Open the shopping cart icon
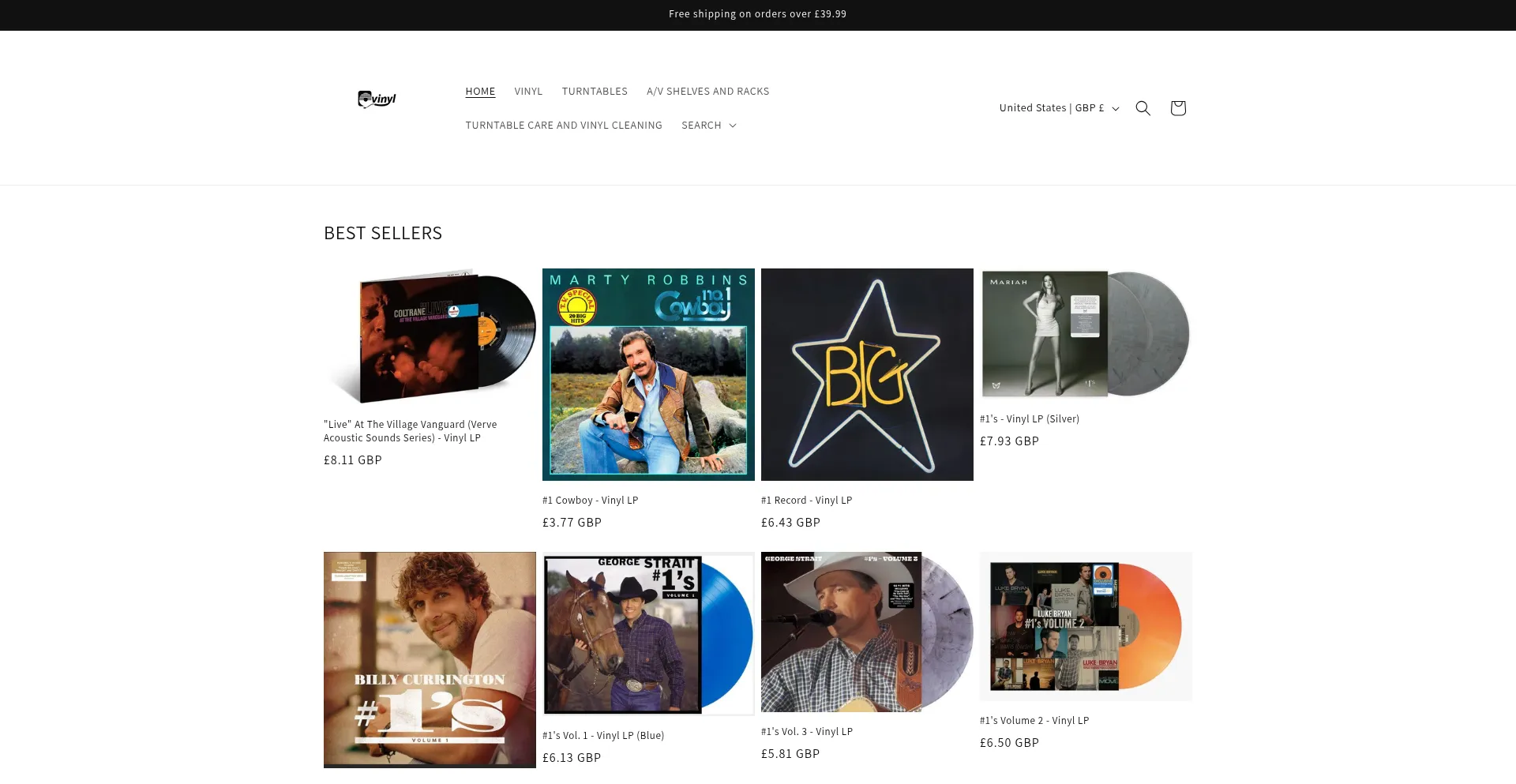Viewport: 1516px width, 784px height. 1178,108
